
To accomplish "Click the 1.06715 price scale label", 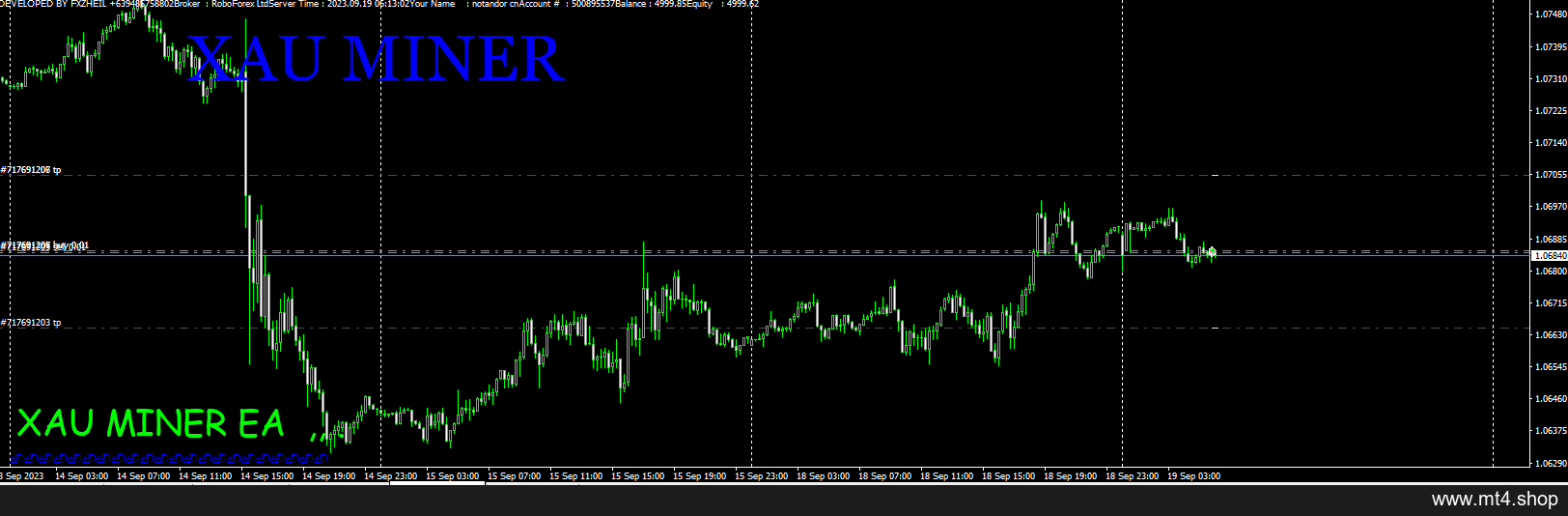I will (x=1551, y=302).
